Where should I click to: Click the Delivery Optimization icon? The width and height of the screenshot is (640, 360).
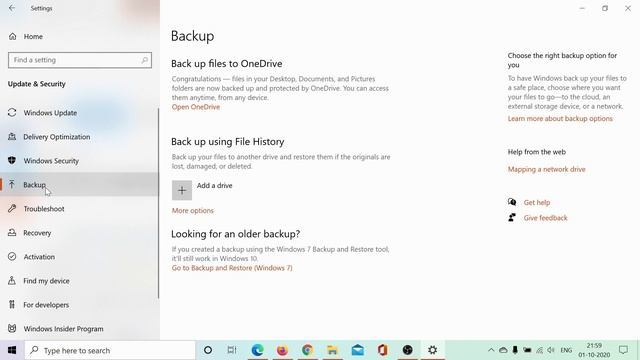(12, 136)
